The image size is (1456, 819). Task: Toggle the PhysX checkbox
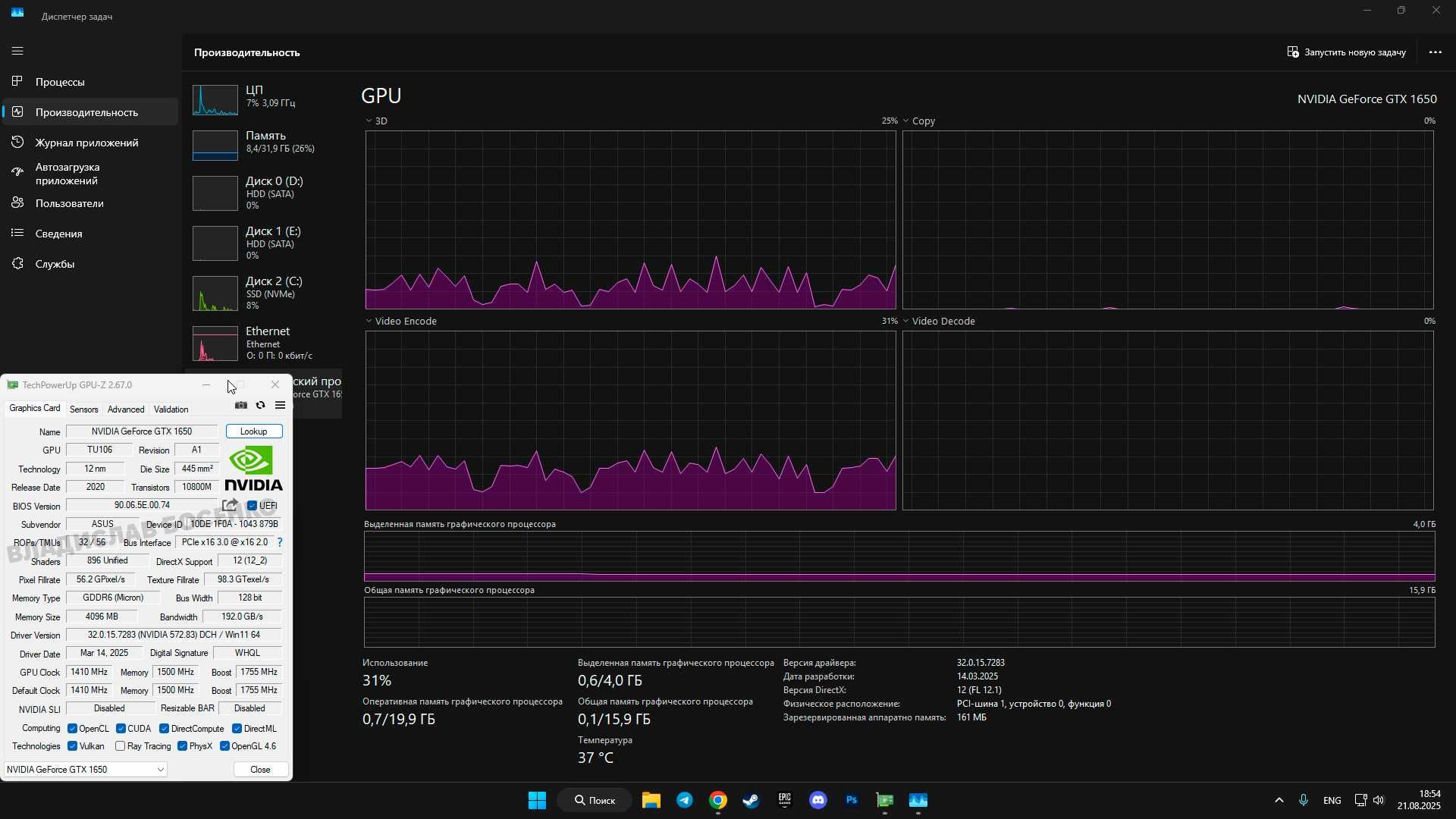pyautogui.click(x=183, y=746)
